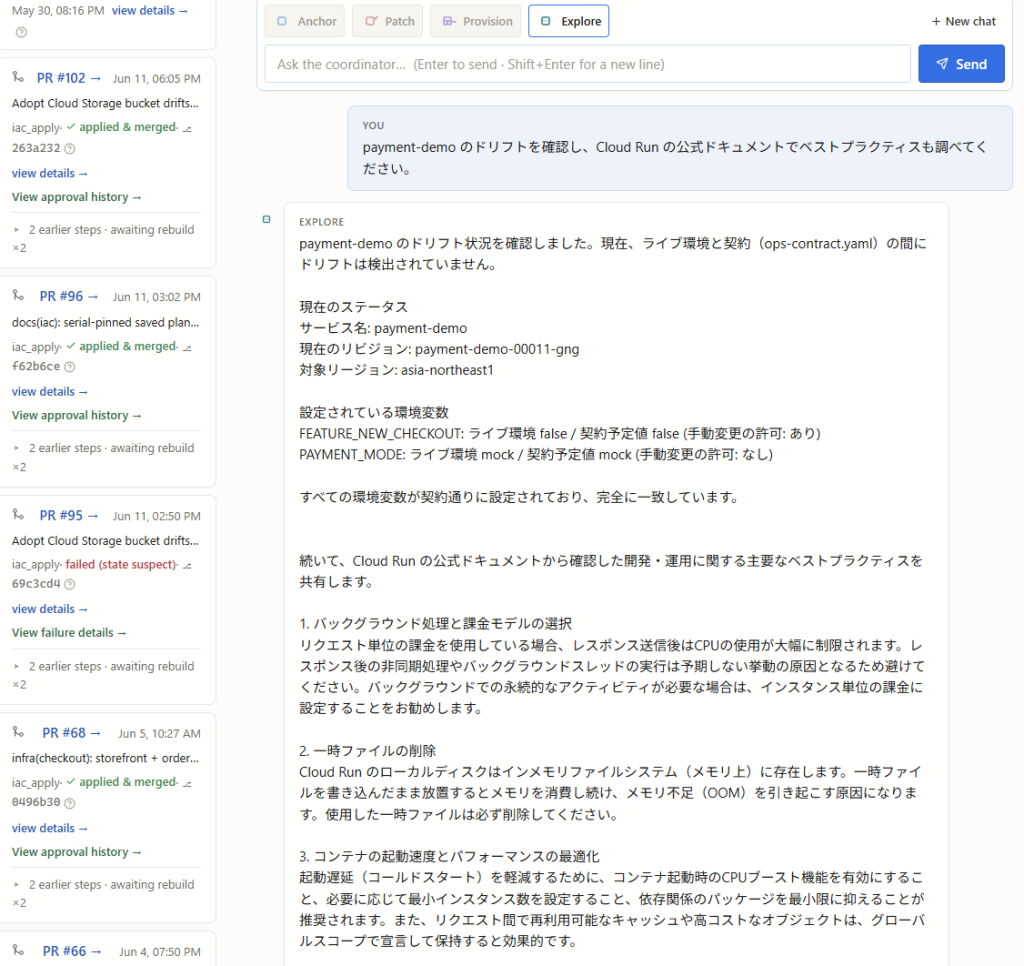The image size is (1024, 966).
Task: Click the small icon after PR #96 applied & merged
Action: (x=187, y=347)
